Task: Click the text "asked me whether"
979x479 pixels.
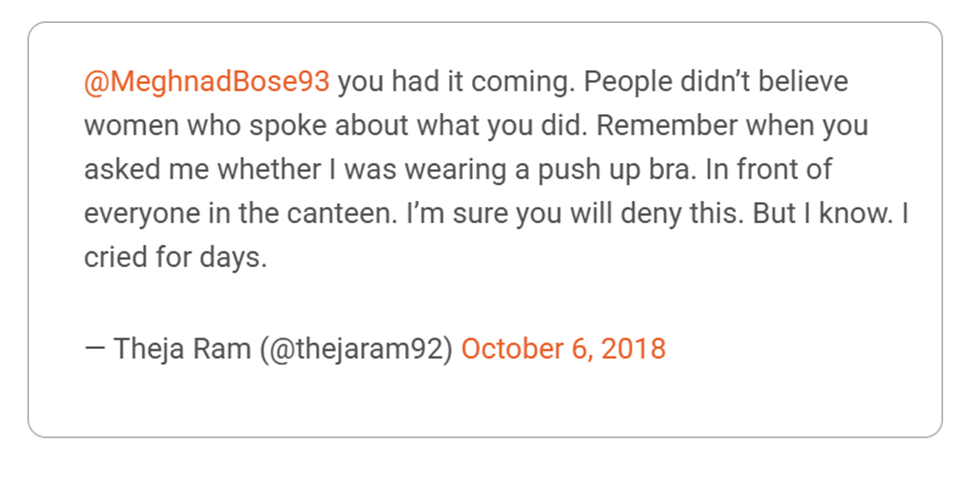Action: [172, 171]
